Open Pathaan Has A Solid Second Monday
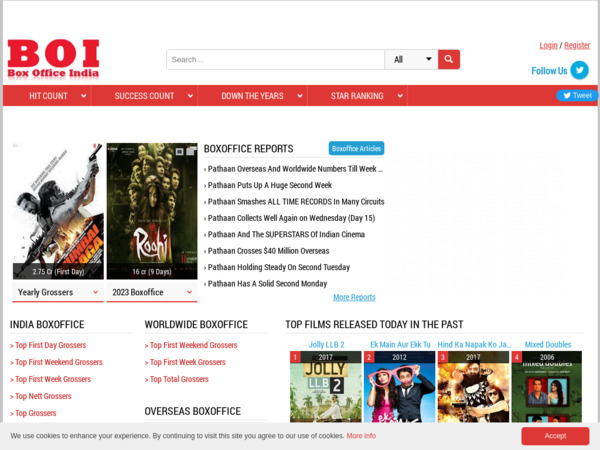Screen dimensions: 600x450 click(x=267, y=284)
